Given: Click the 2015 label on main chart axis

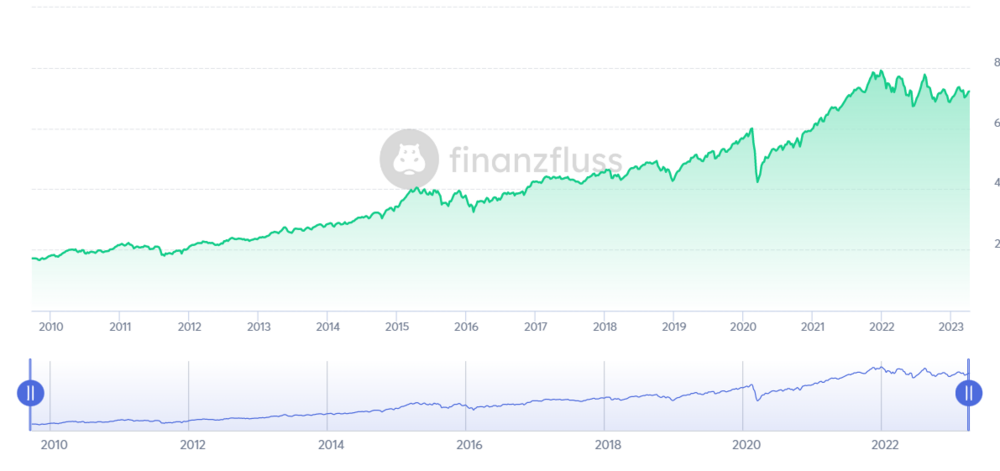Looking at the screenshot, I should 397,326.
